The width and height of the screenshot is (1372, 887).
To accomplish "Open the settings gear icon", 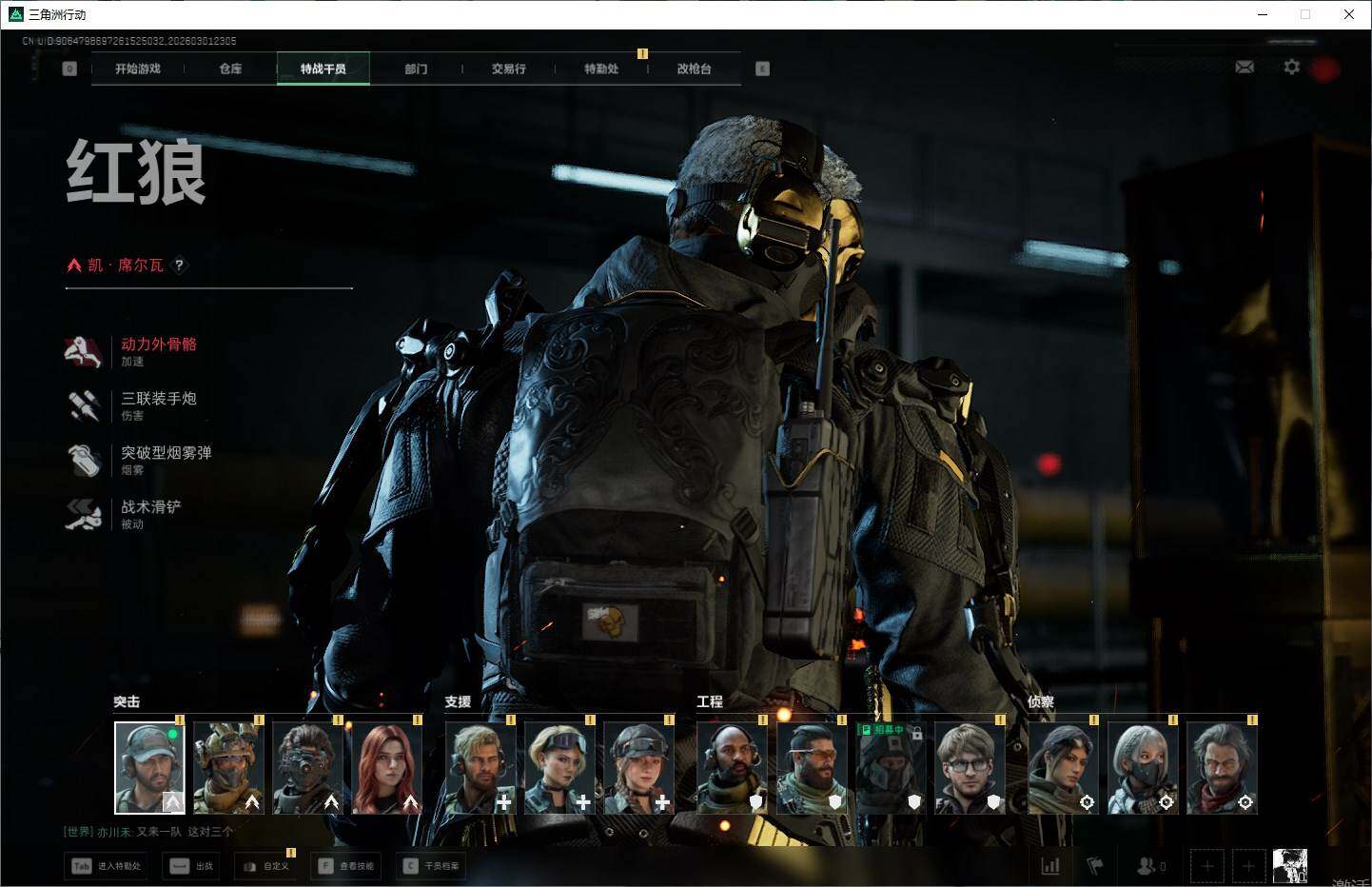I will click(x=1291, y=67).
